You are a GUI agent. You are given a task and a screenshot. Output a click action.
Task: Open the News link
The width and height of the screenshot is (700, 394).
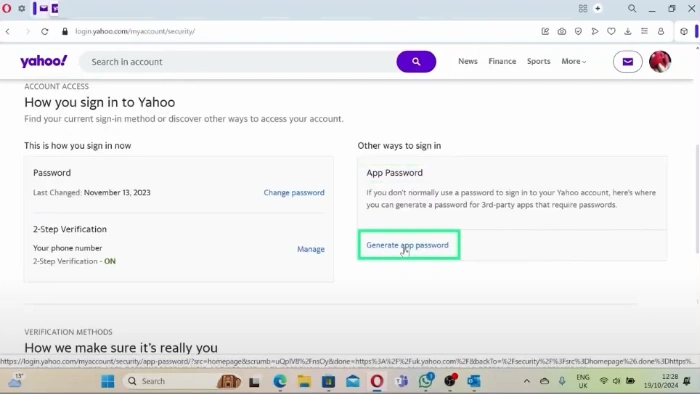pyautogui.click(x=468, y=61)
